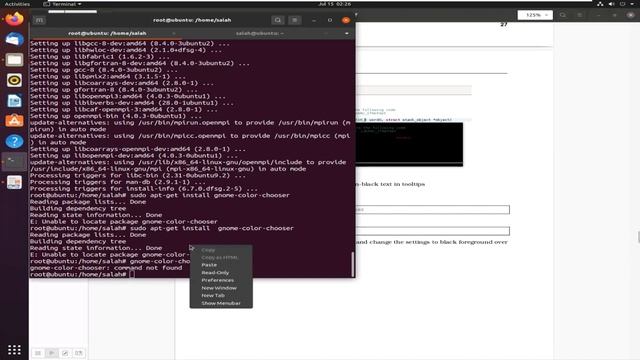Open the system menu arrow in top bar

(x=633, y=4)
